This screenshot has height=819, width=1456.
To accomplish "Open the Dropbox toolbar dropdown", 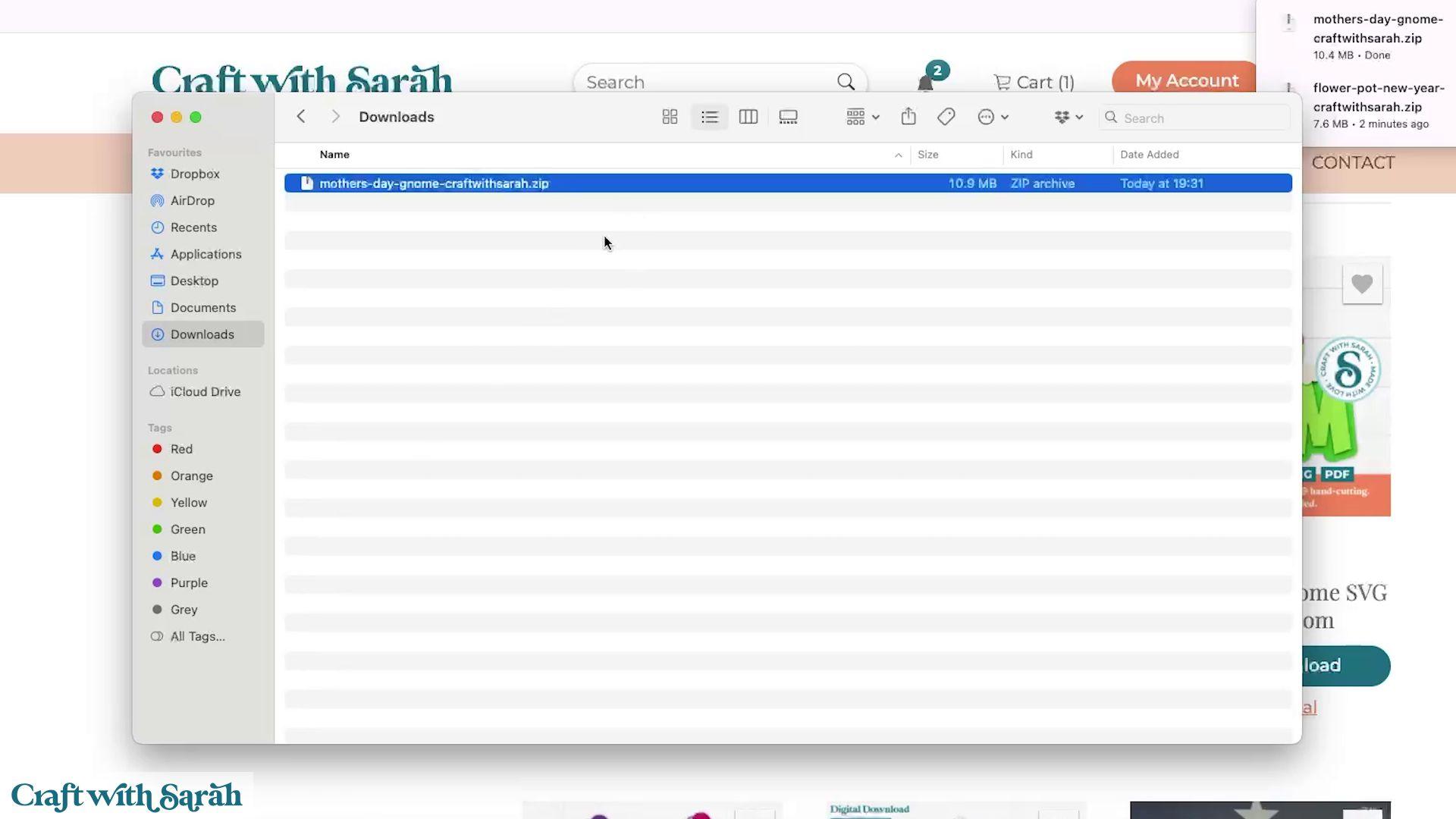I will point(1068,117).
